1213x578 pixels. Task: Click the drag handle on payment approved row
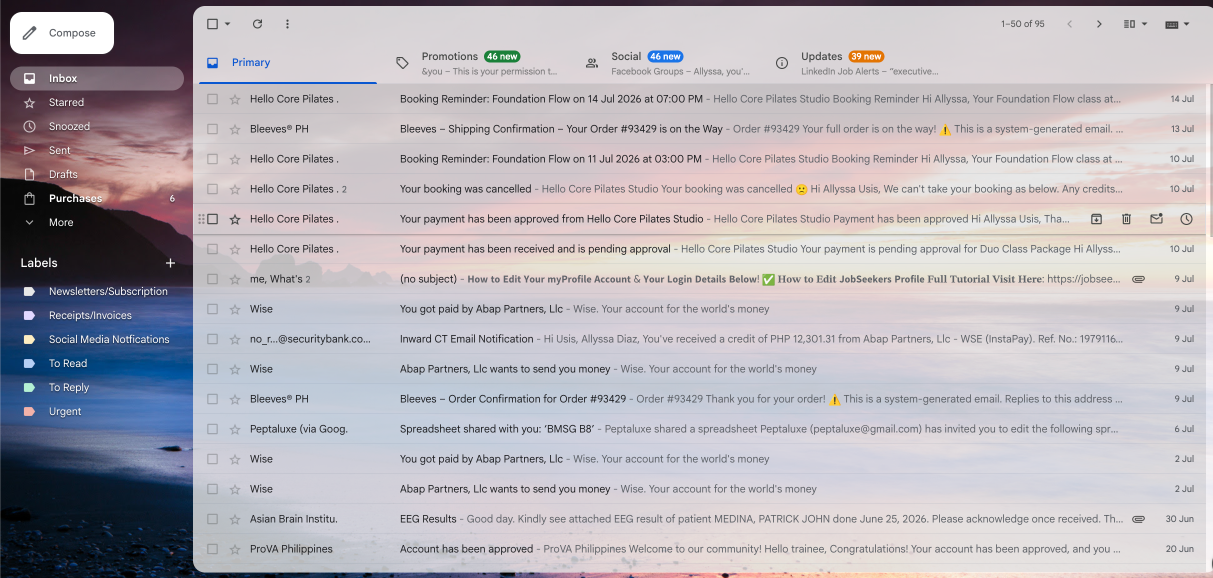201,219
